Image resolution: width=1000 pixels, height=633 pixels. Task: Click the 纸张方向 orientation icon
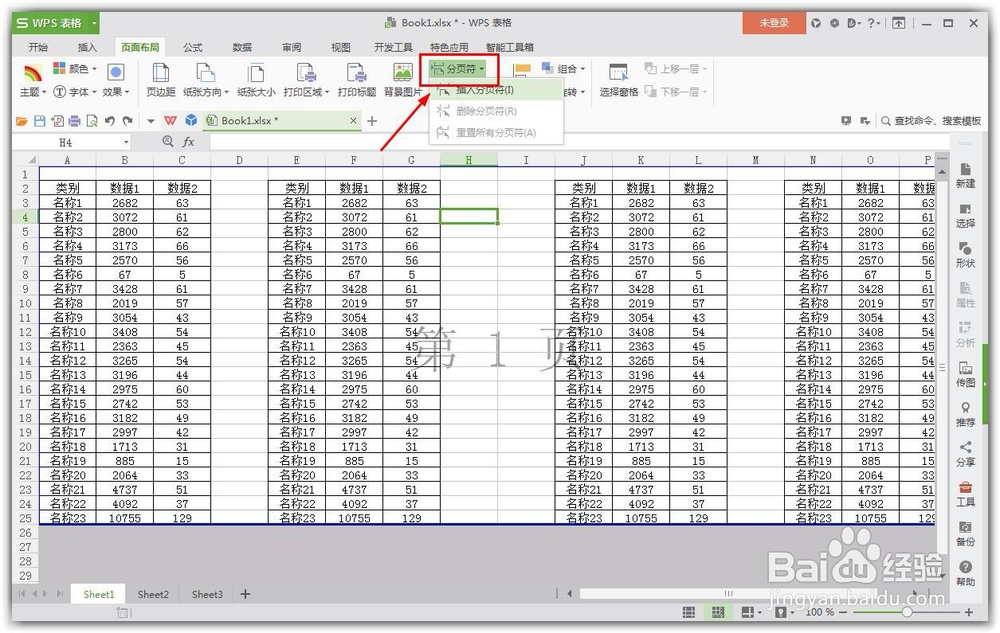205,72
